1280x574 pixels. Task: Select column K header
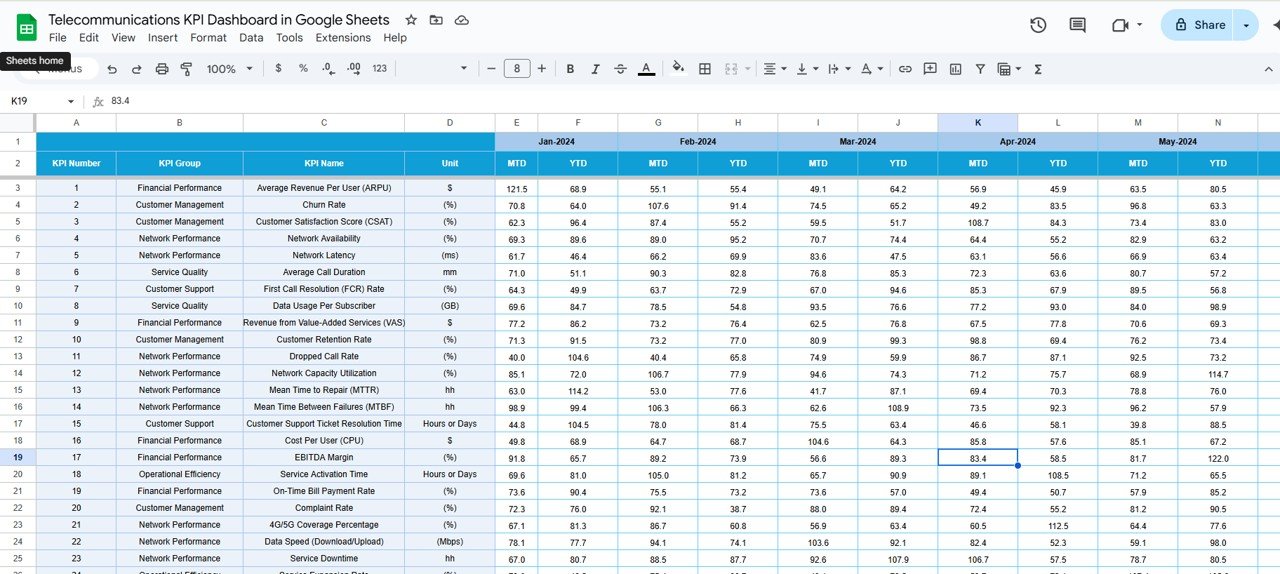coord(978,122)
